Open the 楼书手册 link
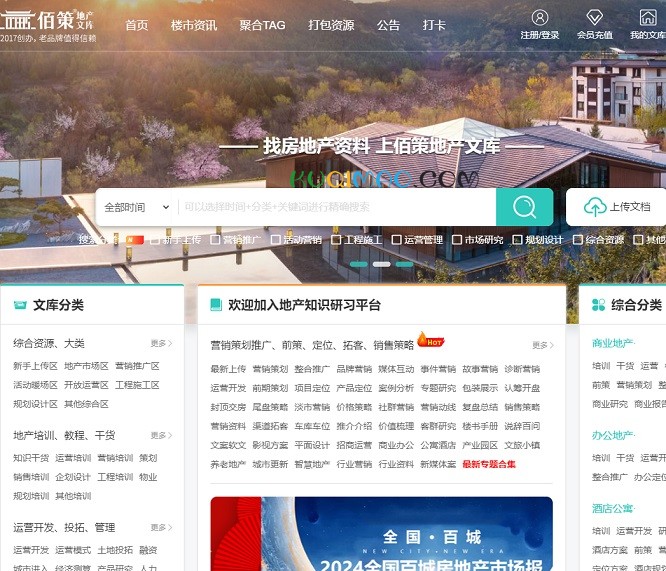The width and height of the screenshot is (666, 571). point(480,426)
